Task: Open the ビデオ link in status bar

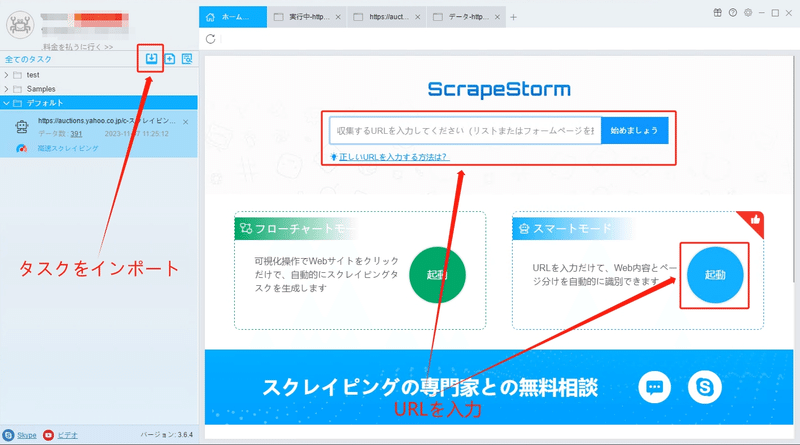Action: click(x=67, y=435)
